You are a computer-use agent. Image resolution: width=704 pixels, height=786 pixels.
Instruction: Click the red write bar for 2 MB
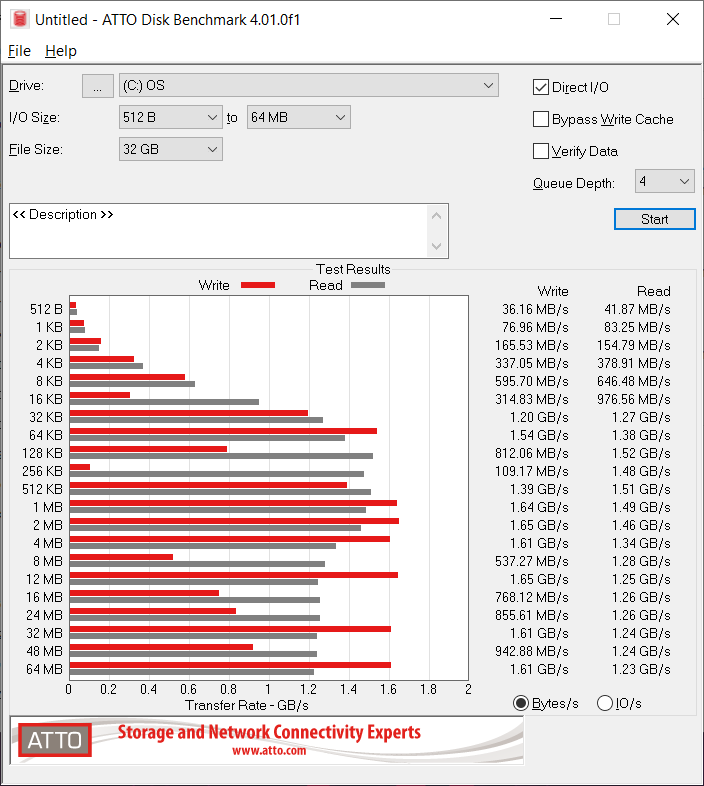[x=234, y=521]
